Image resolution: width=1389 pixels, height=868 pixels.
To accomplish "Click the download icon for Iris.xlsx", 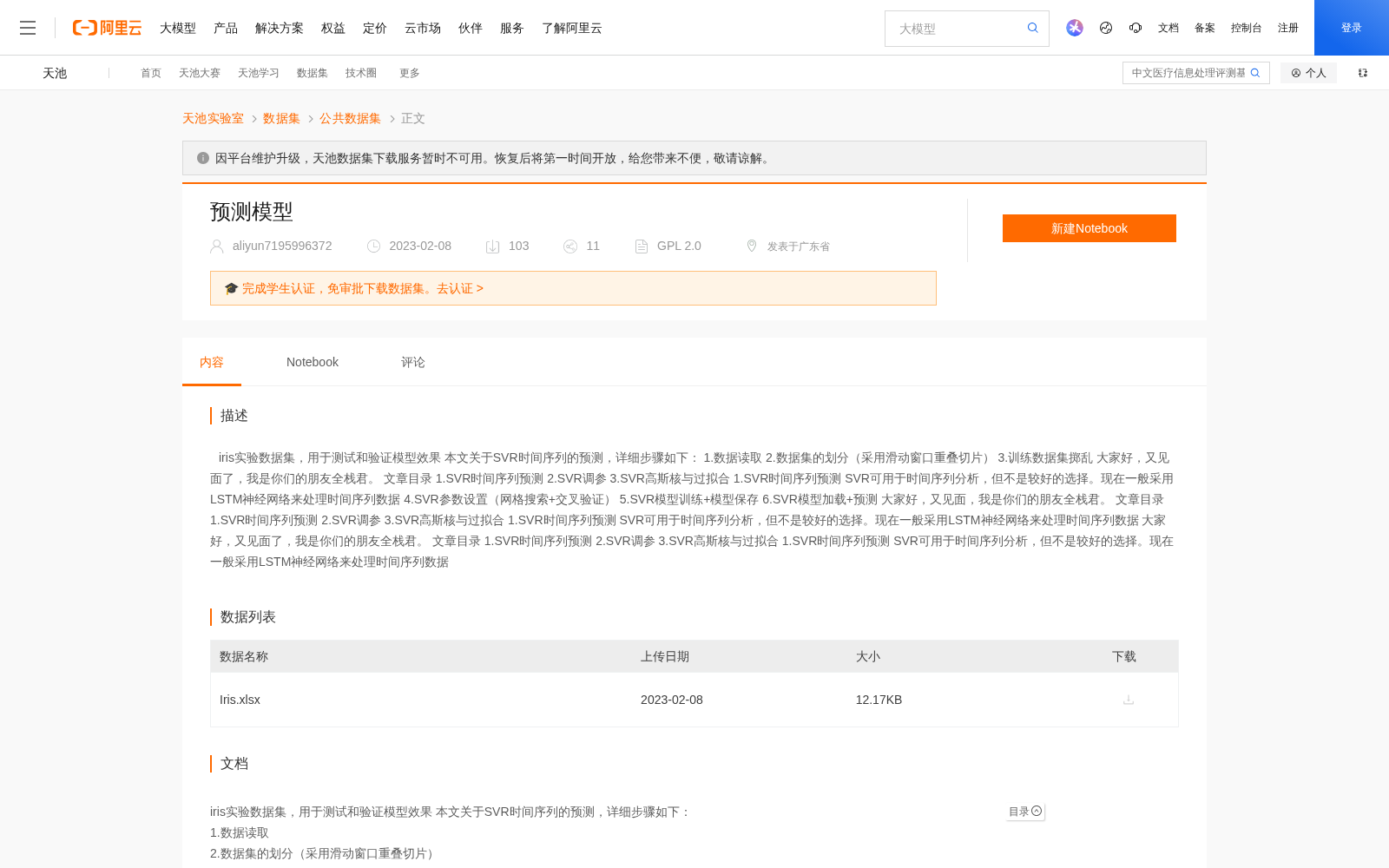I will (x=1129, y=700).
